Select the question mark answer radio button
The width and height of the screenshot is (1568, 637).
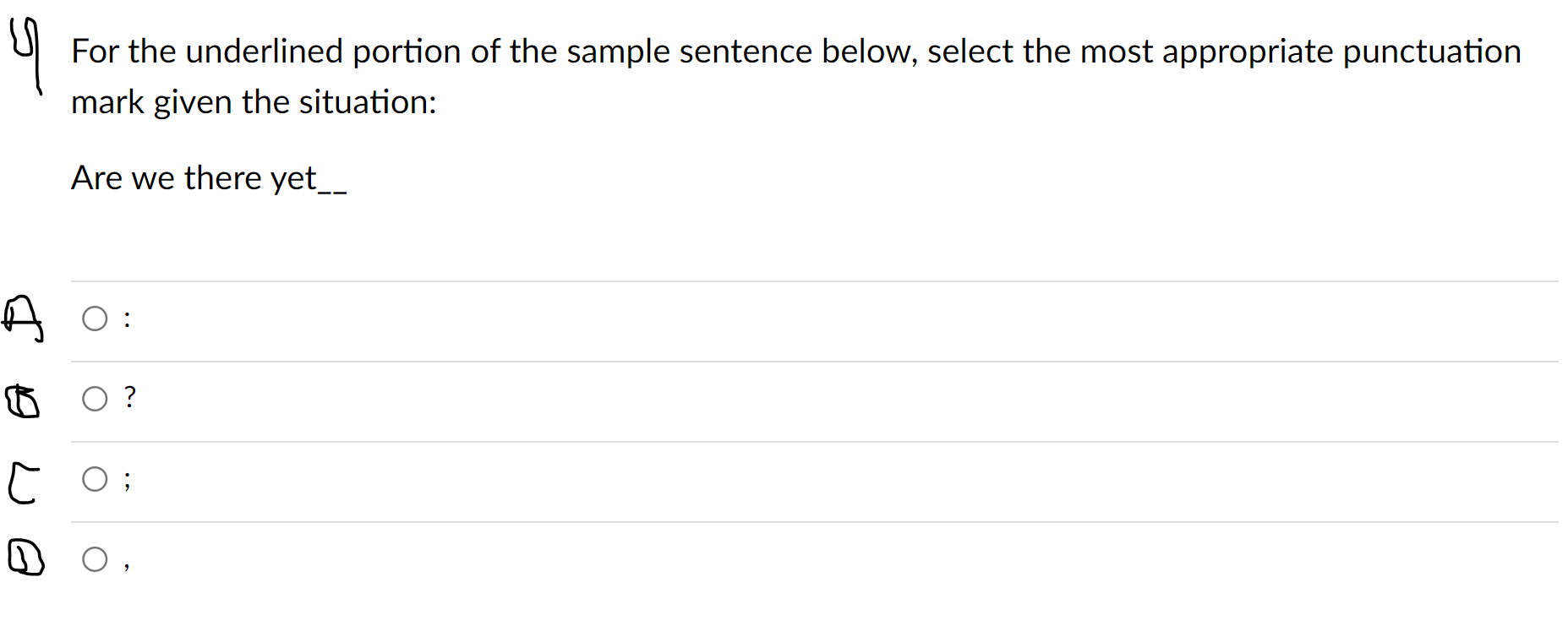(96, 398)
